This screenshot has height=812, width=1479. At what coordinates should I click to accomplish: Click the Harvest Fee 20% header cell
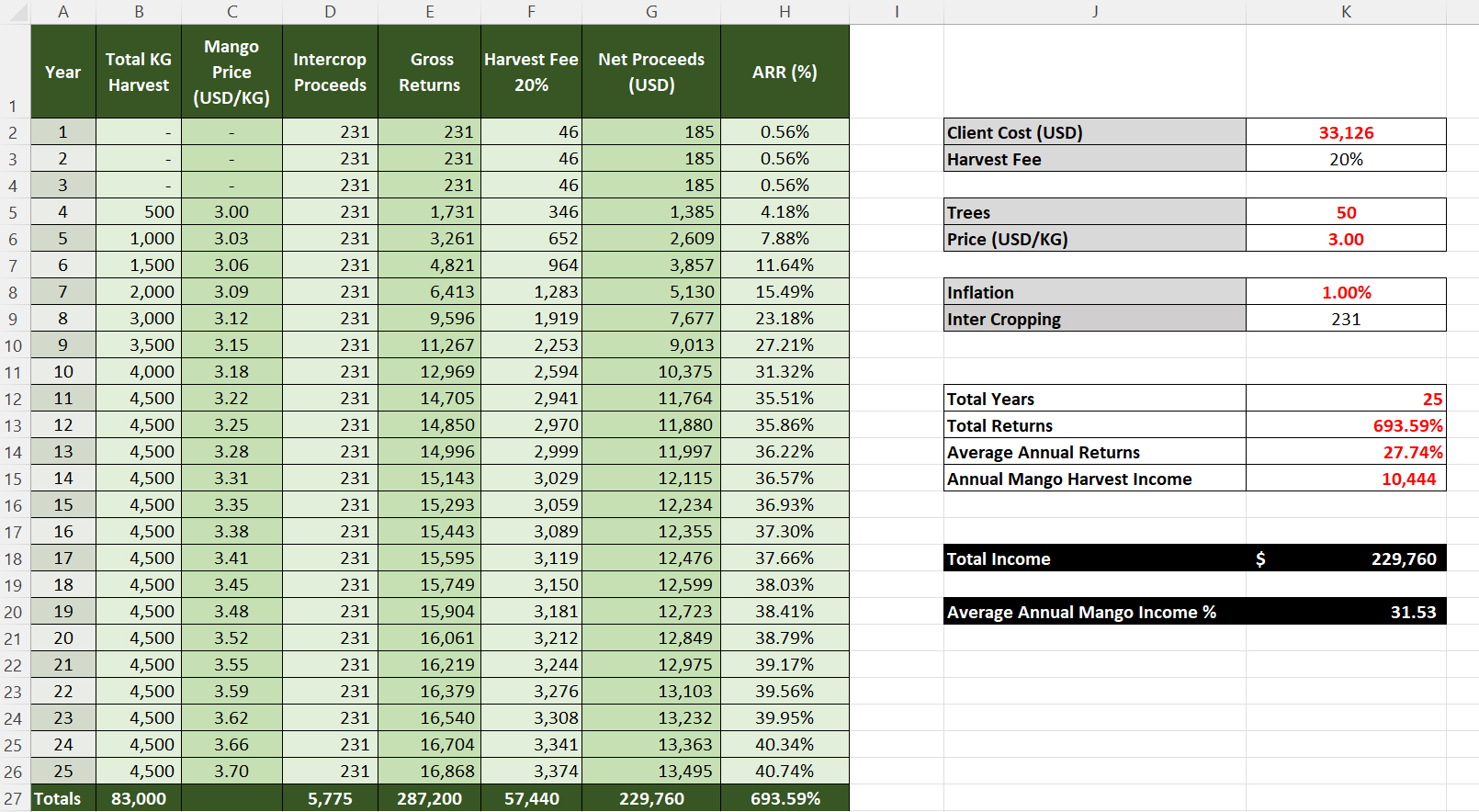pyautogui.click(x=531, y=72)
